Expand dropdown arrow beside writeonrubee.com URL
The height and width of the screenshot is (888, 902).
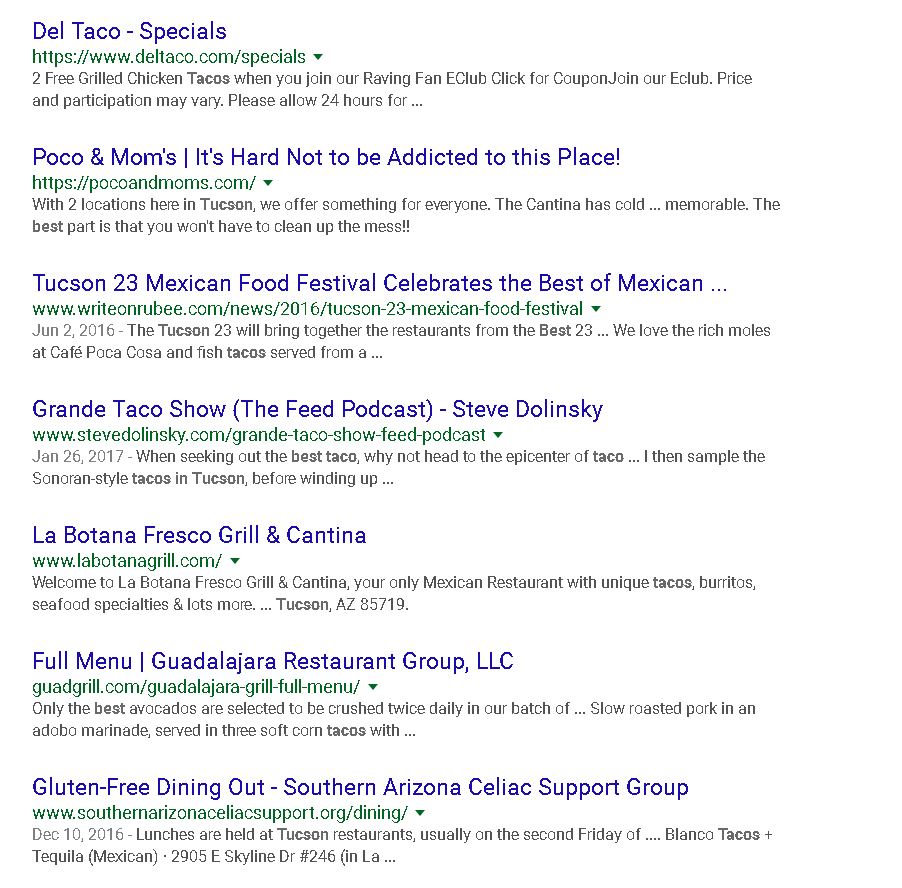[x=597, y=309]
